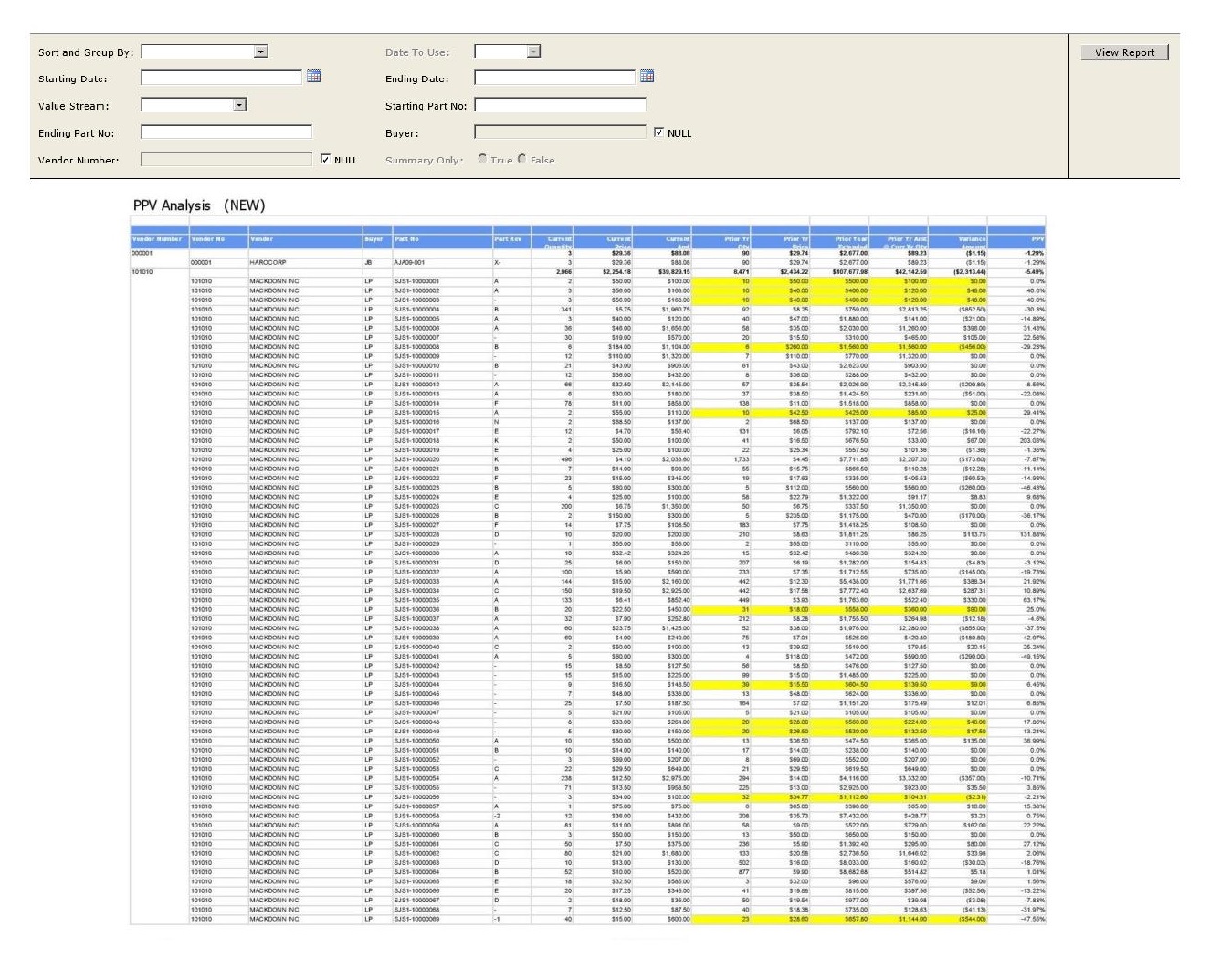1221x980 pixels.
Task: Open the Date To Use dropdown
Action: [533, 52]
